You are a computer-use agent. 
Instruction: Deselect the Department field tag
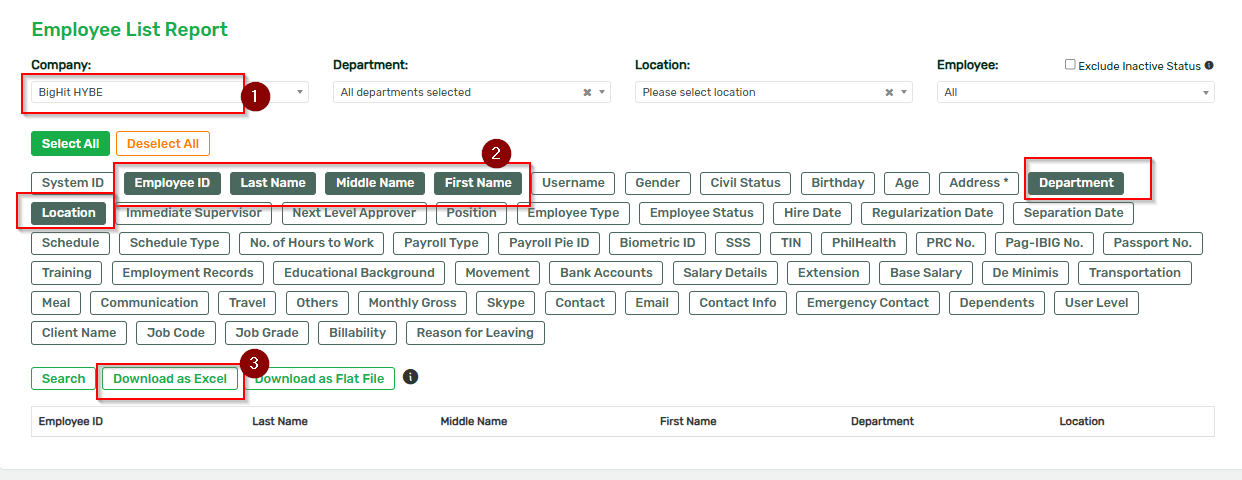coord(1075,183)
